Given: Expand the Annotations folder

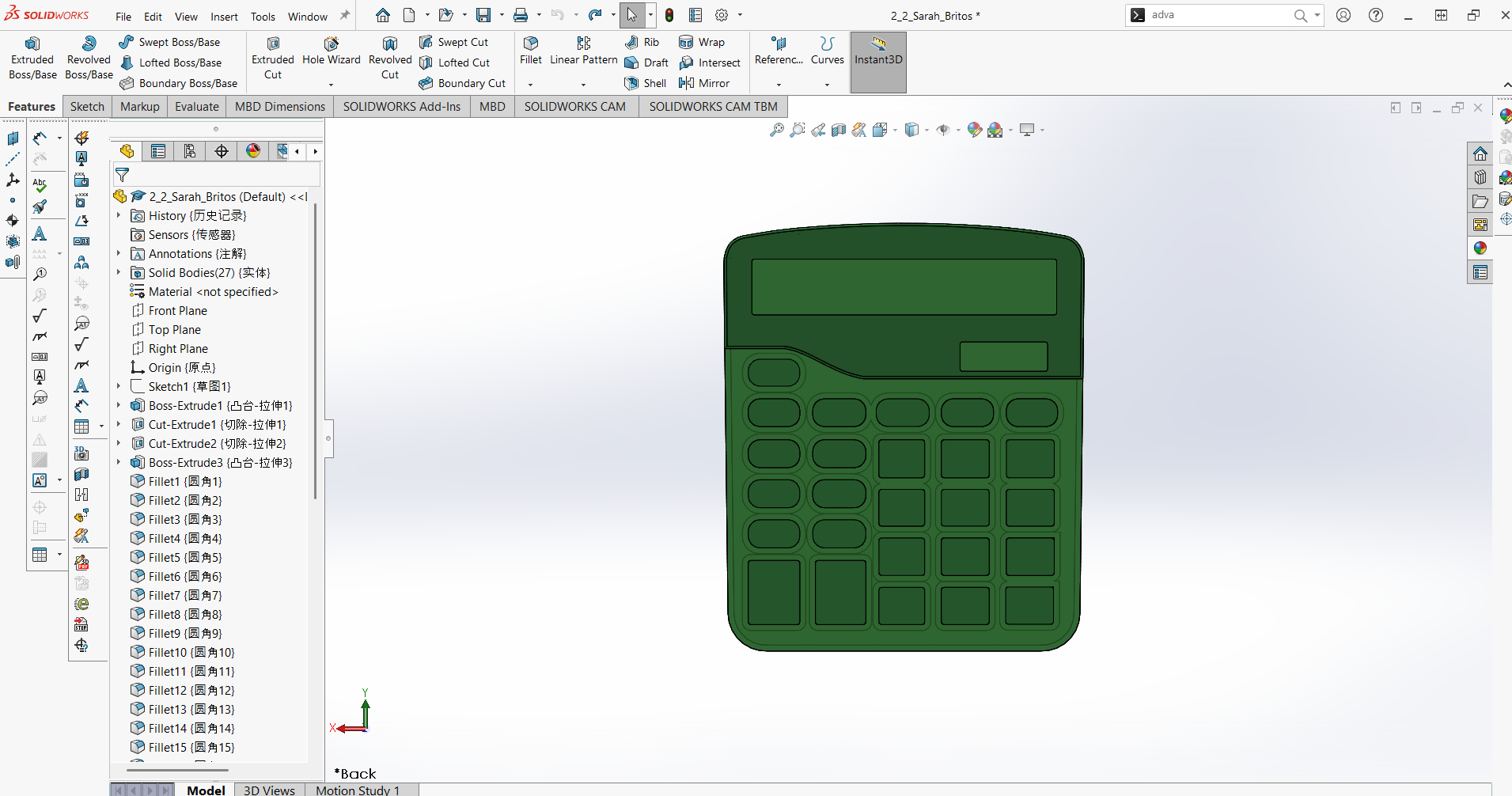Looking at the screenshot, I should tap(119, 253).
